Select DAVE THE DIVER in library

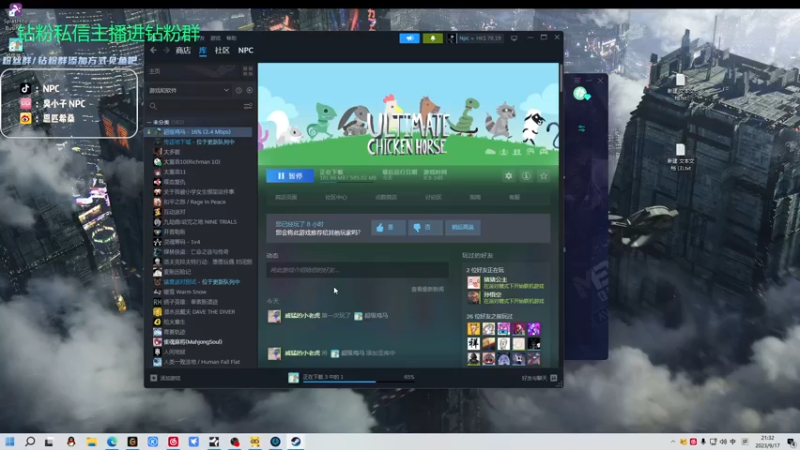click(199, 312)
